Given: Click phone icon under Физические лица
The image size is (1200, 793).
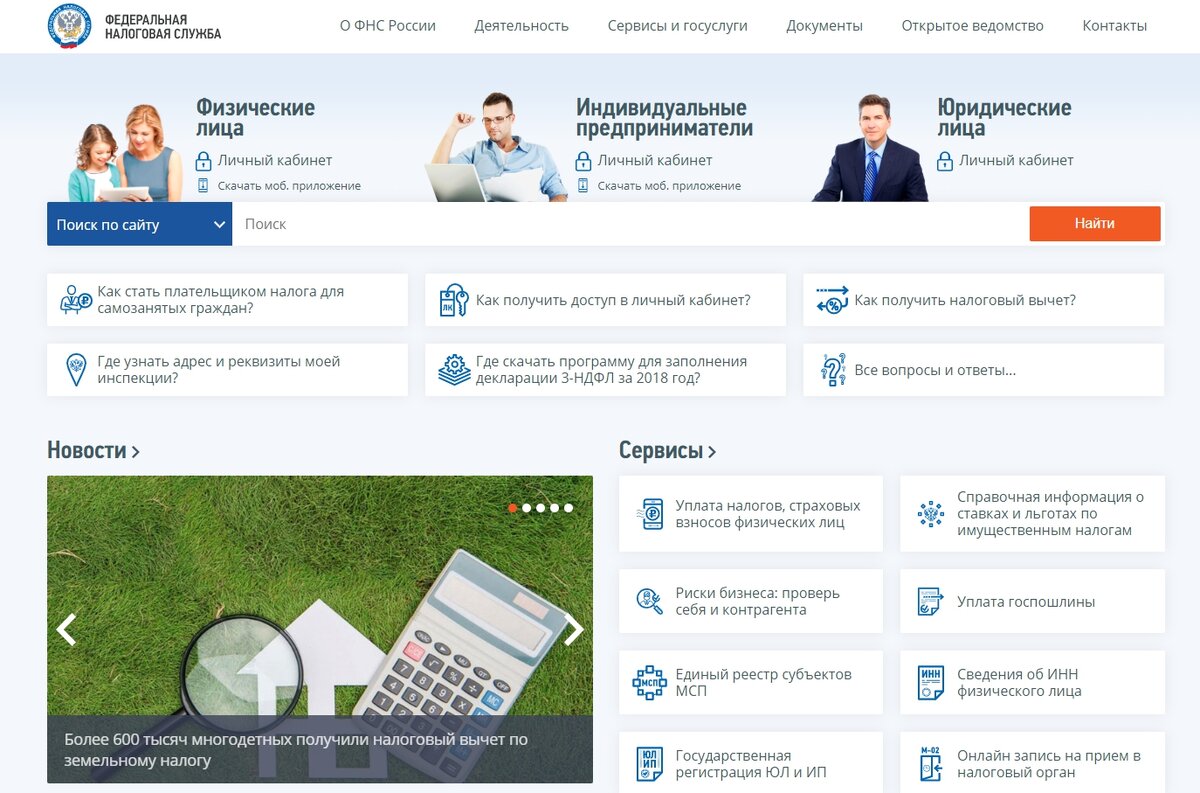Looking at the screenshot, I should tap(203, 185).
